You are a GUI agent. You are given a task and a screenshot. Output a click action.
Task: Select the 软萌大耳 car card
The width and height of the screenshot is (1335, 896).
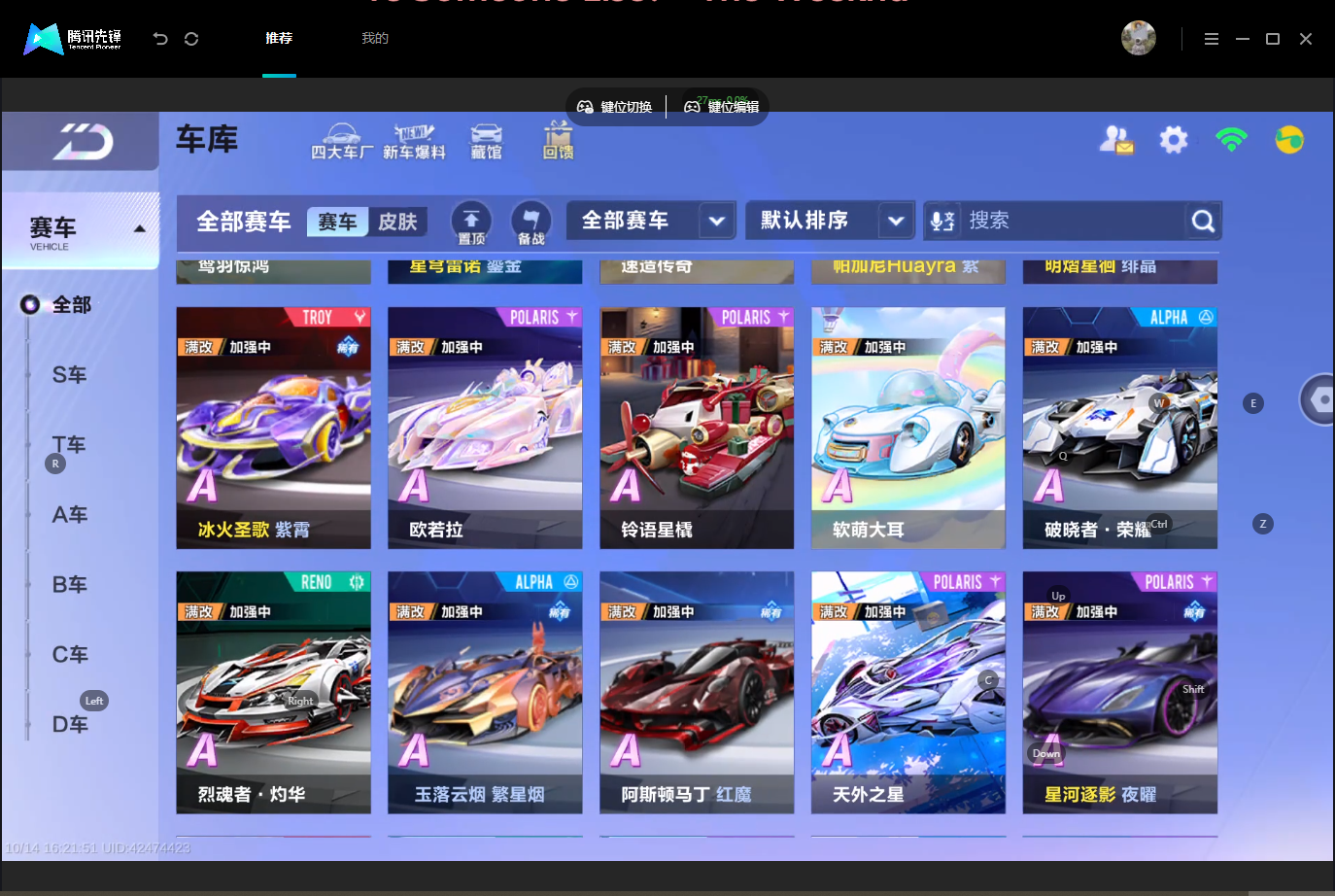(x=908, y=429)
